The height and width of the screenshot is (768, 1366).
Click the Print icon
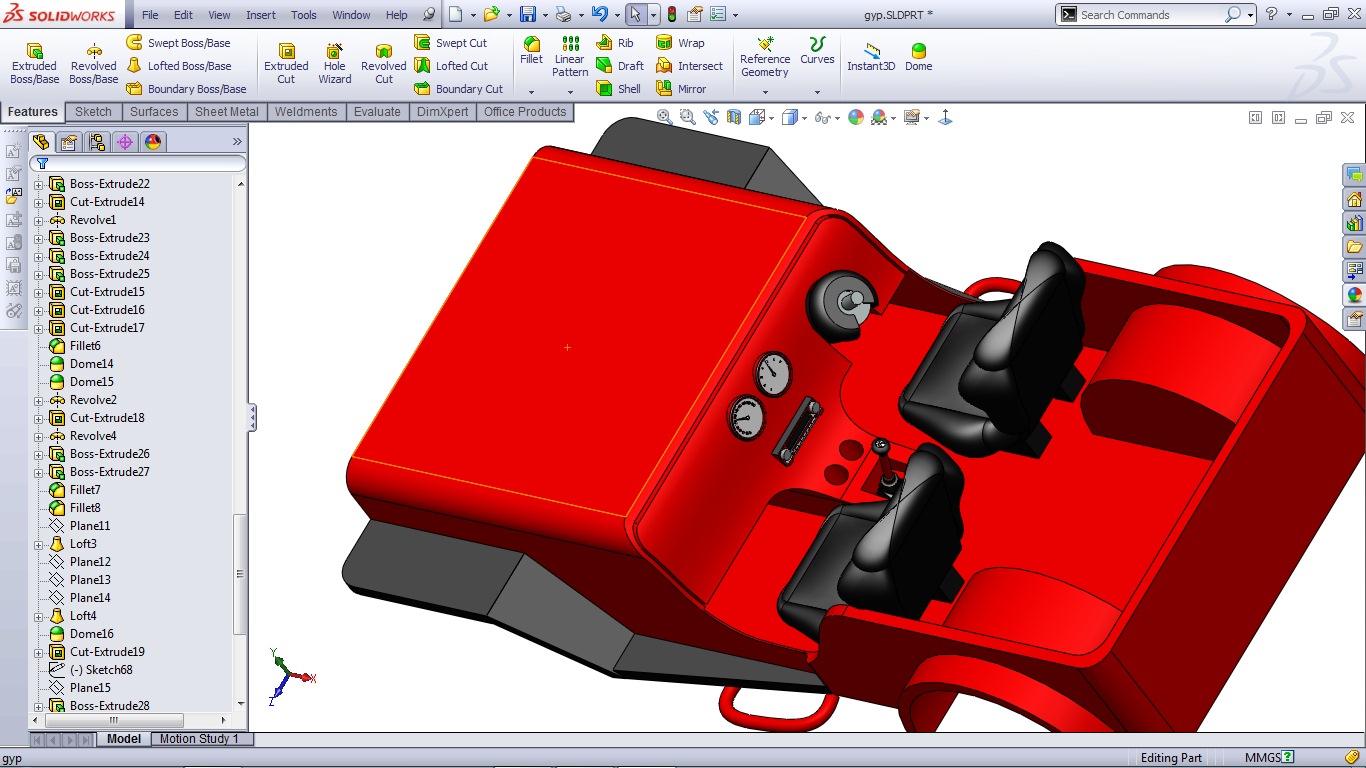pos(563,15)
